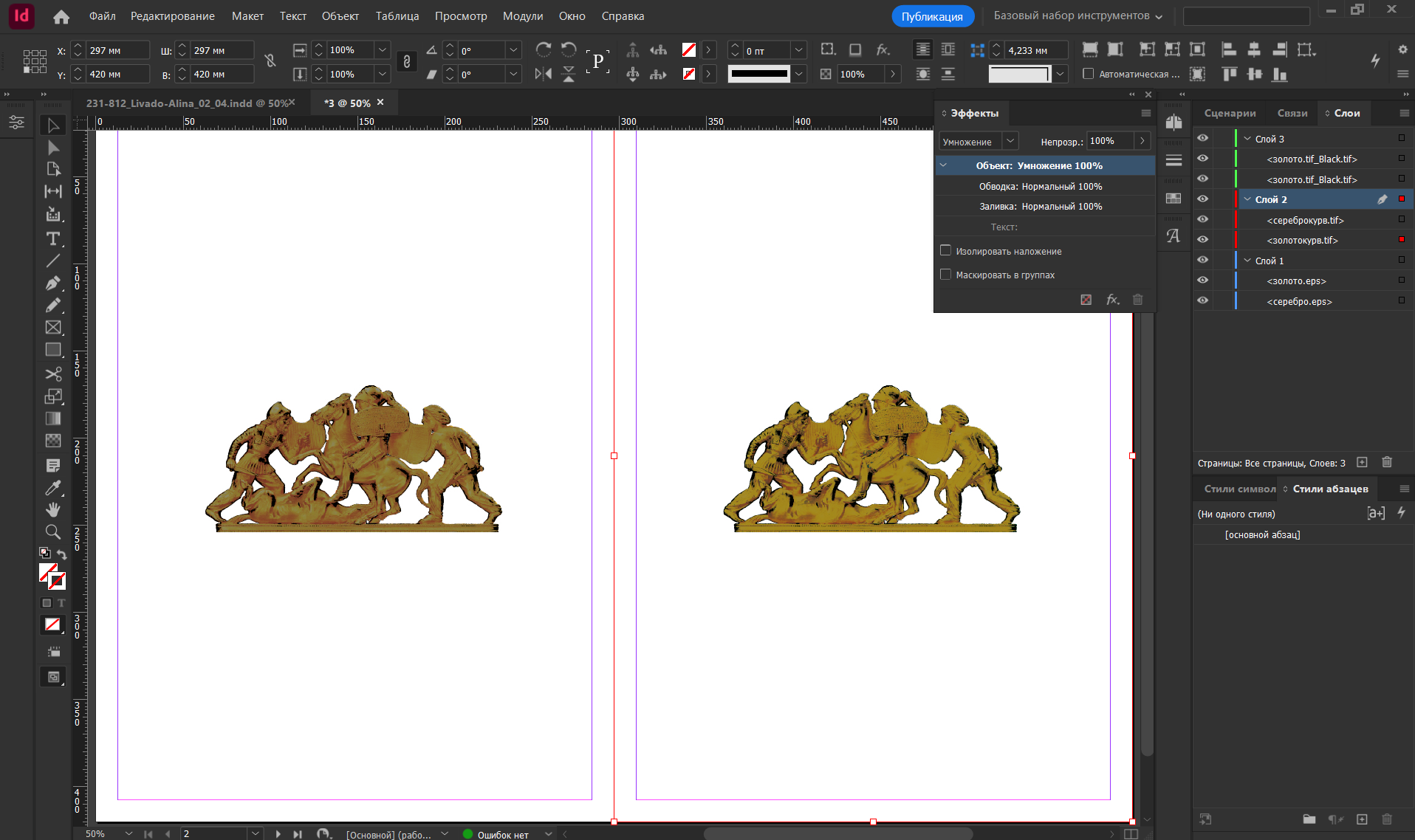Screen dimensions: 1415x840
Task: Select the Gradient Swatch tool
Action: (x=53, y=419)
